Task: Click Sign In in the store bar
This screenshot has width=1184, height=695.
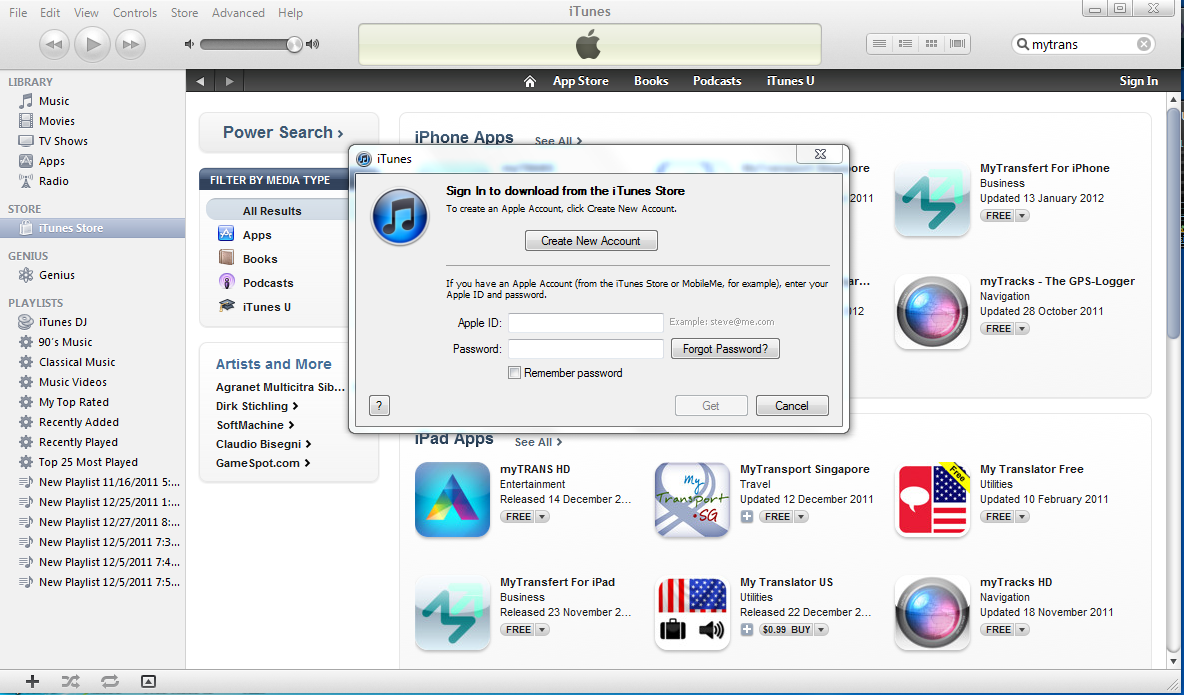Action: (x=1138, y=81)
